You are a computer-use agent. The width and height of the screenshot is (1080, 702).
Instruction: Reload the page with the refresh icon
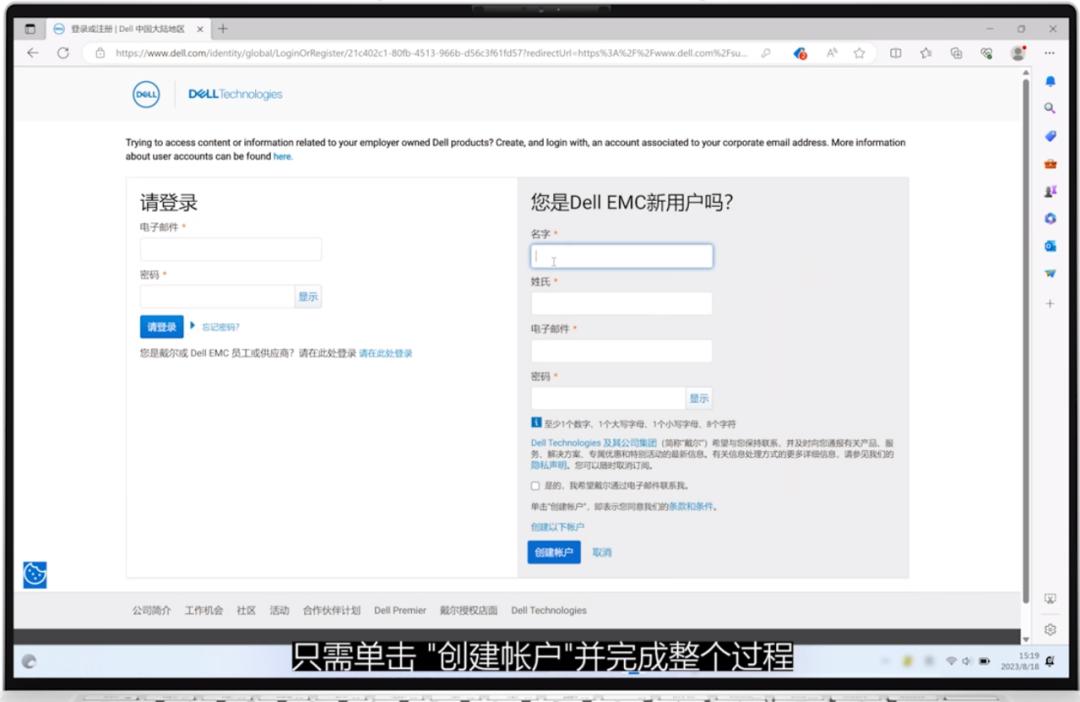point(63,53)
